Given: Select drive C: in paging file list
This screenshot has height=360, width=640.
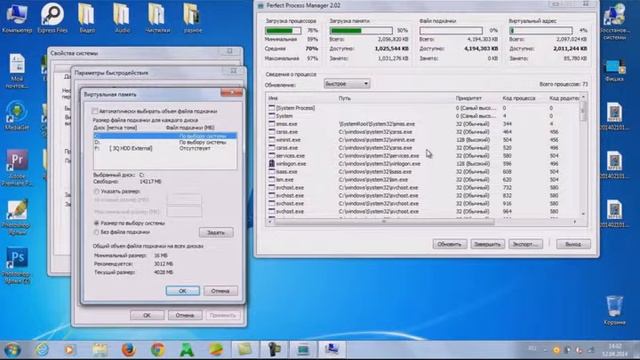Looking at the screenshot, I should (165, 136).
